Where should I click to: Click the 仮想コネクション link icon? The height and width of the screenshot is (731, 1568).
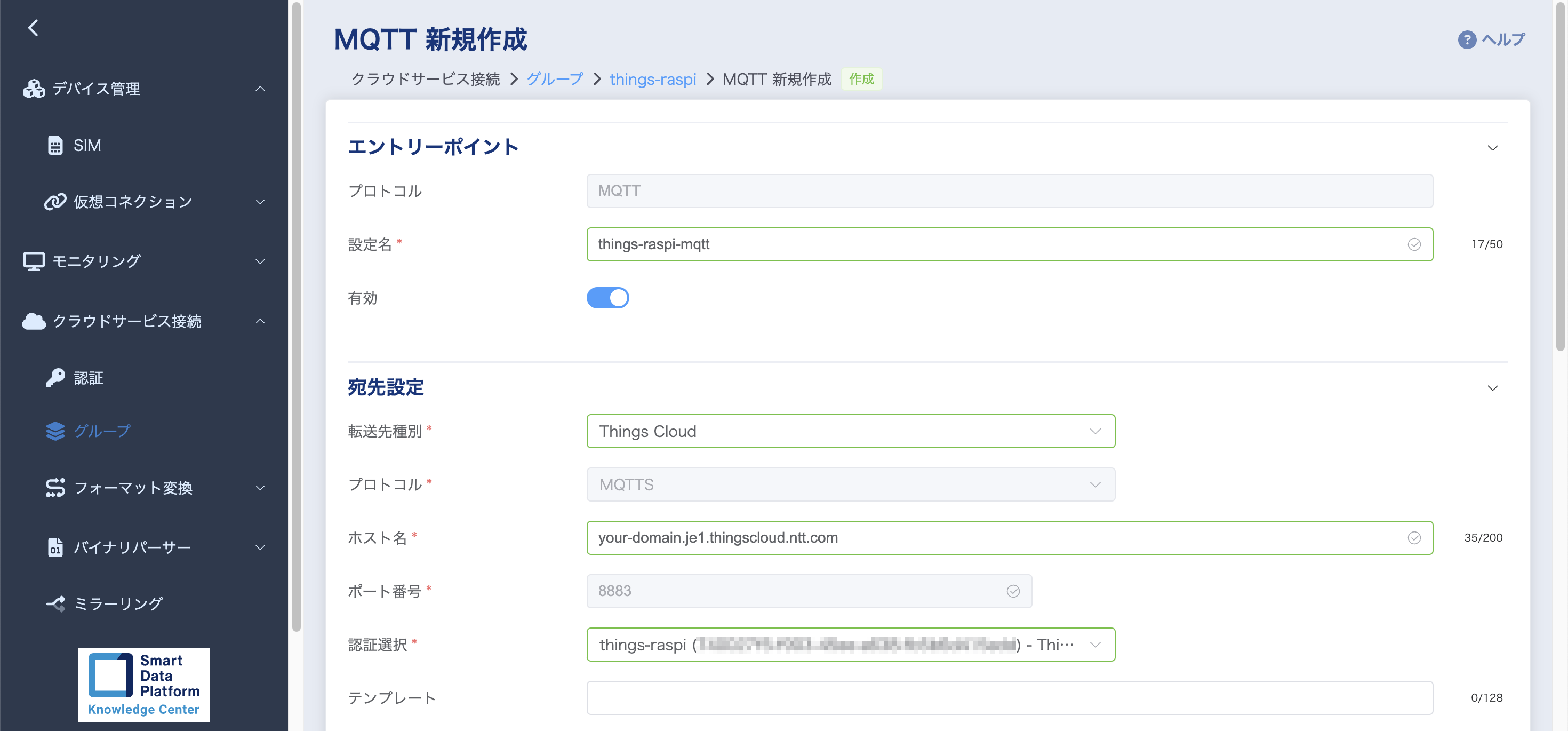click(x=55, y=202)
